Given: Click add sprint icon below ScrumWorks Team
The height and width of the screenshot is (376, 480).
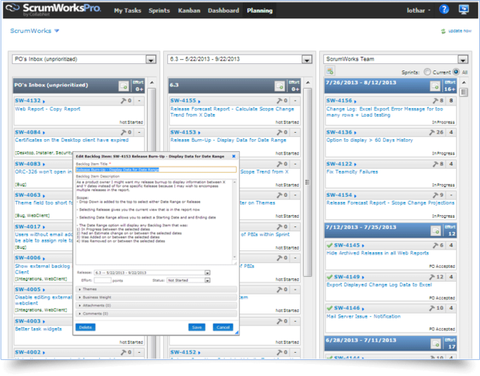Looking at the screenshot, I should point(330,71).
